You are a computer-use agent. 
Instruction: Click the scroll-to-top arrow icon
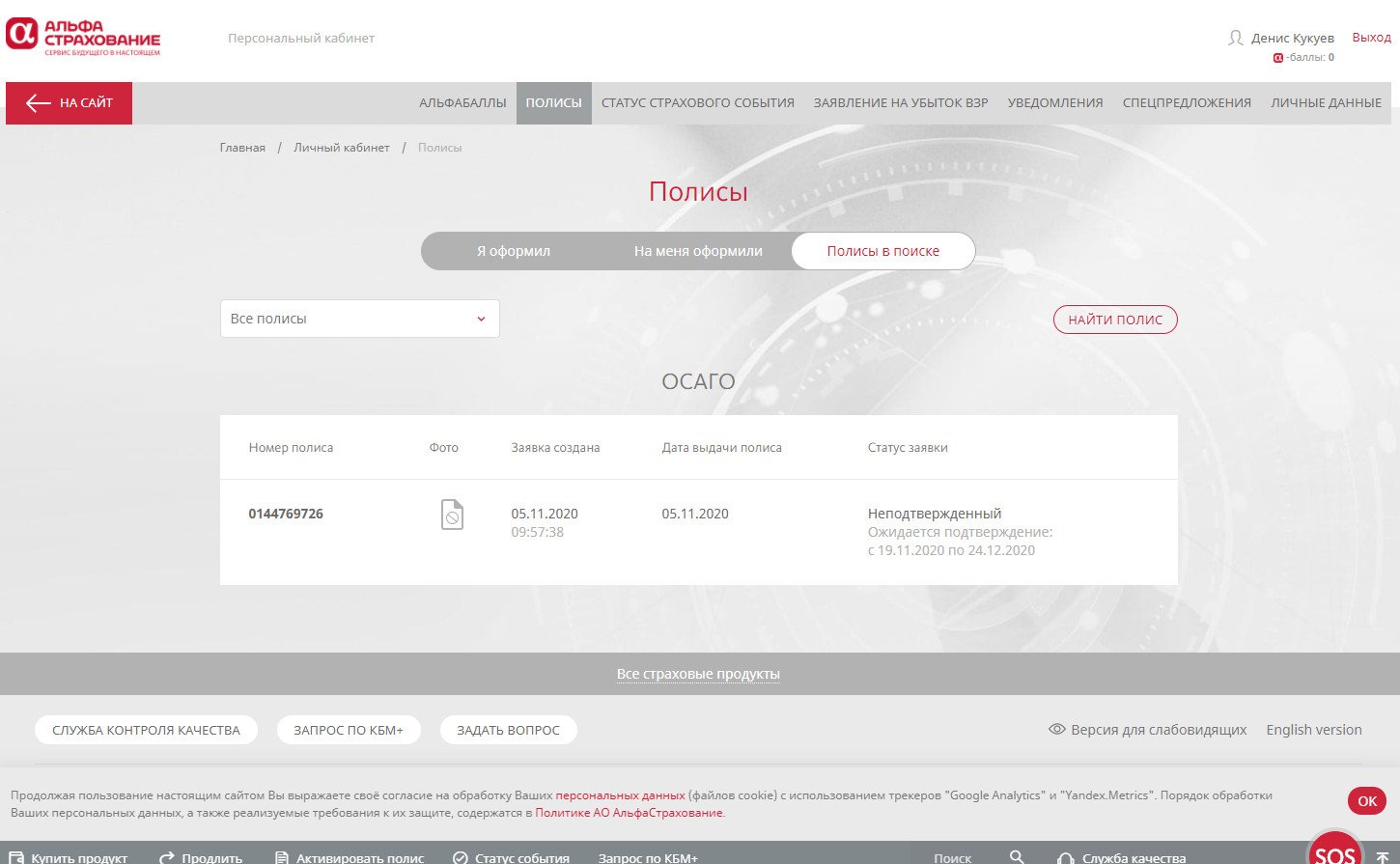pyautogui.click(x=1382, y=856)
